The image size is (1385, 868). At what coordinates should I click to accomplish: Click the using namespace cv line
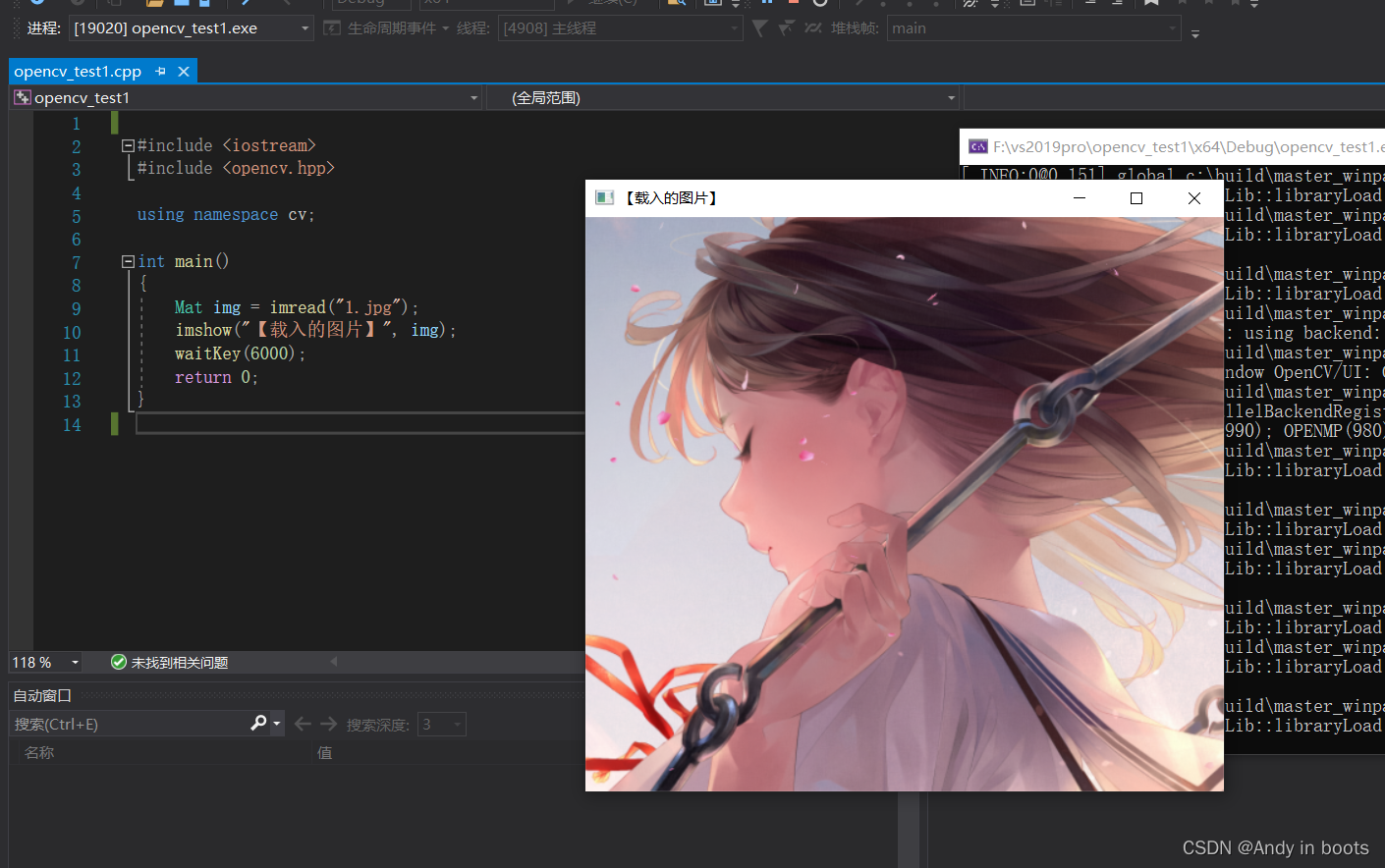(x=226, y=214)
